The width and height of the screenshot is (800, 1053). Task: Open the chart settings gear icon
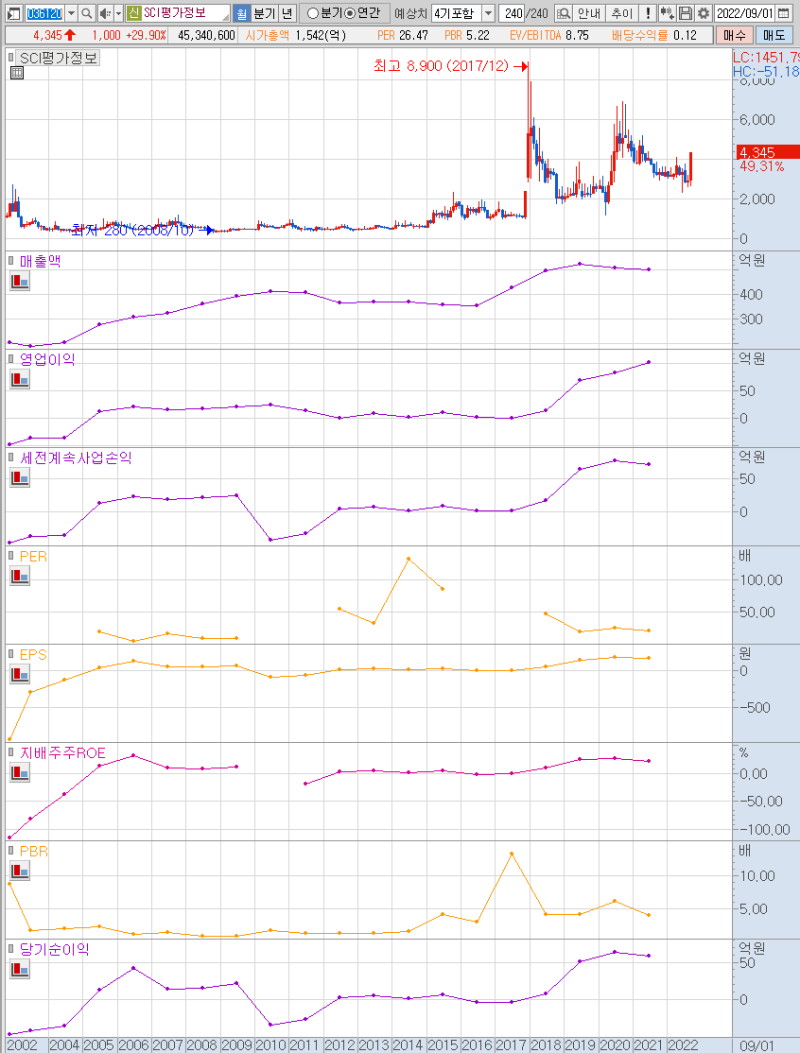[703, 13]
